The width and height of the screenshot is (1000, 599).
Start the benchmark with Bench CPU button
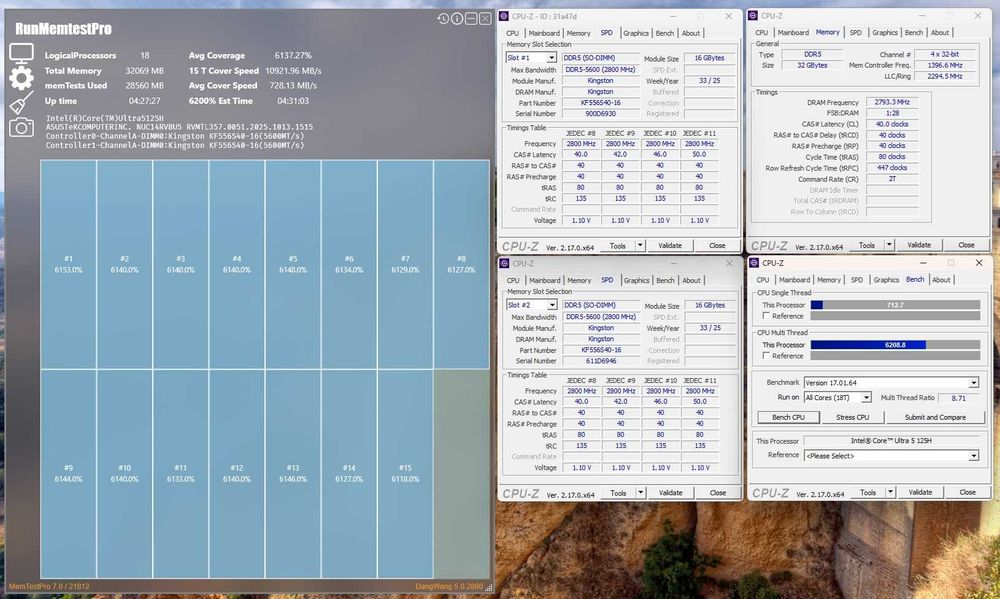[788, 417]
